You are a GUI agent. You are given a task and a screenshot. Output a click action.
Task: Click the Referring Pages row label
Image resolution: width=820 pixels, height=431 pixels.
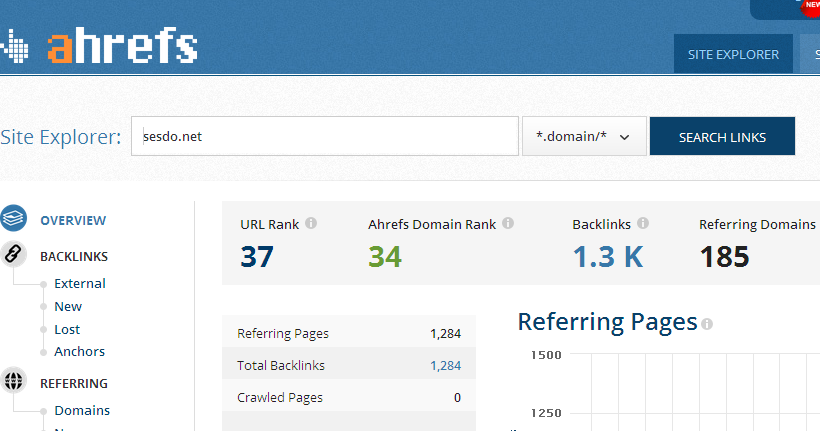pyautogui.click(x=283, y=334)
